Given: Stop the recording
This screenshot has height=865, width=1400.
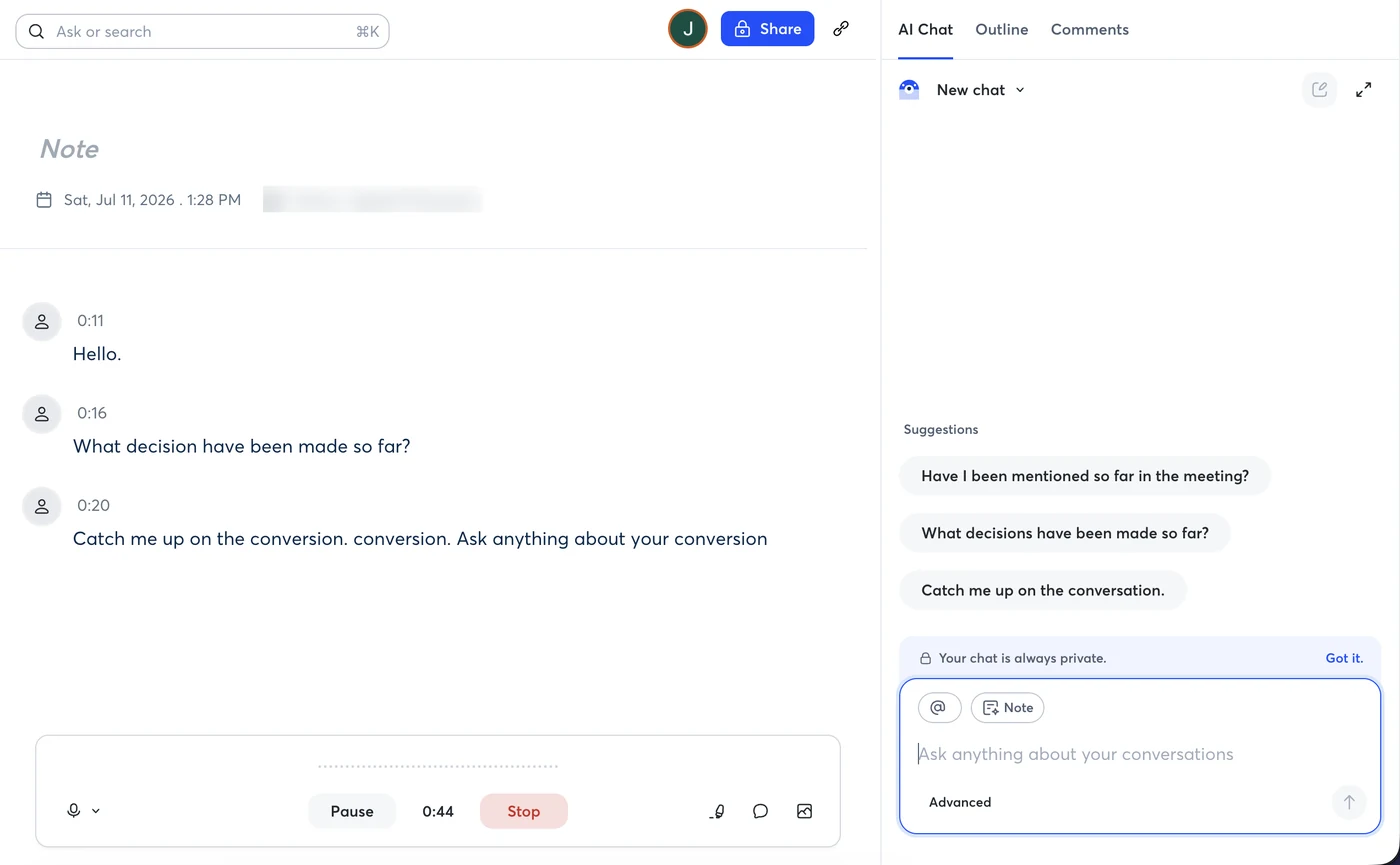Looking at the screenshot, I should (524, 811).
